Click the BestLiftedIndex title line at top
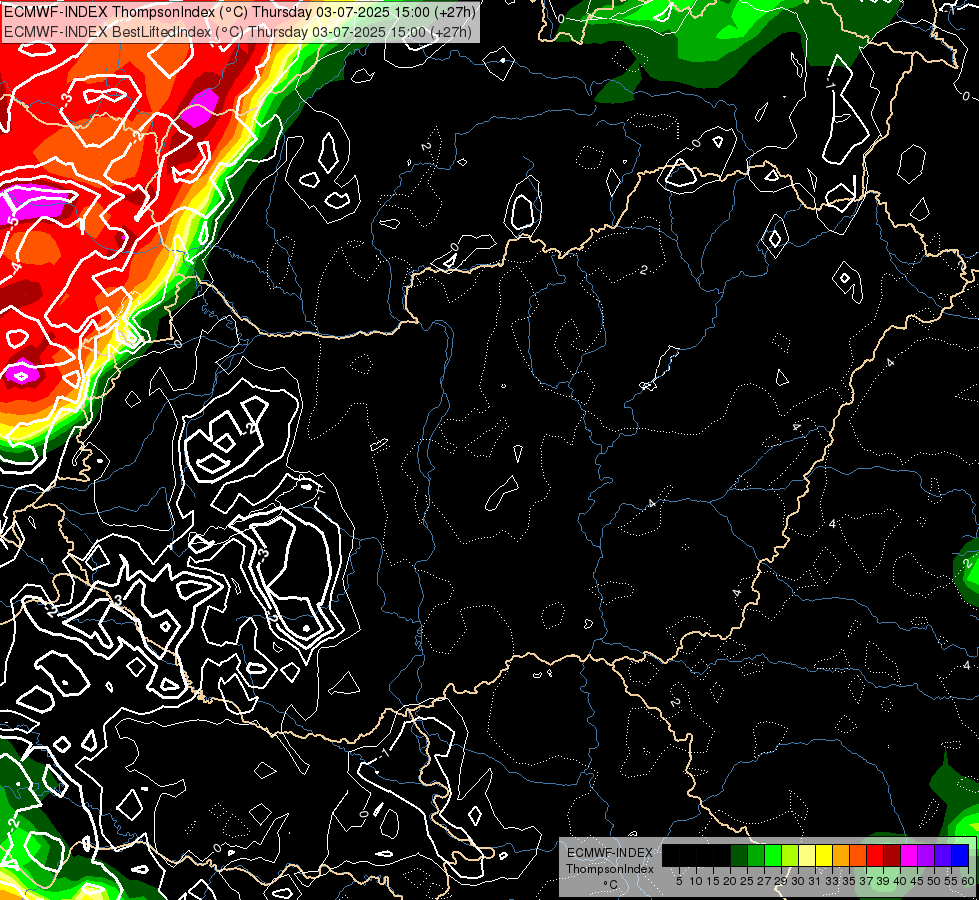Viewport: 979px width, 900px height. 238,32
